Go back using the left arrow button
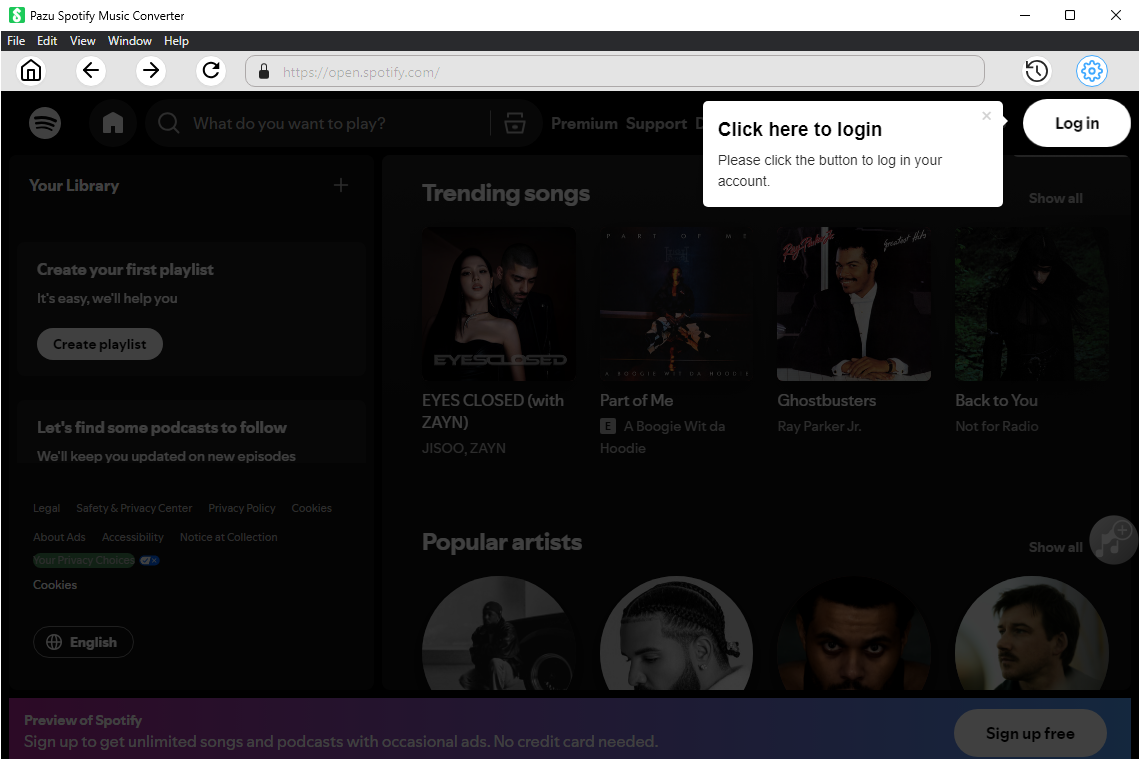The height and width of the screenshot is (759, 1140). 91,71
